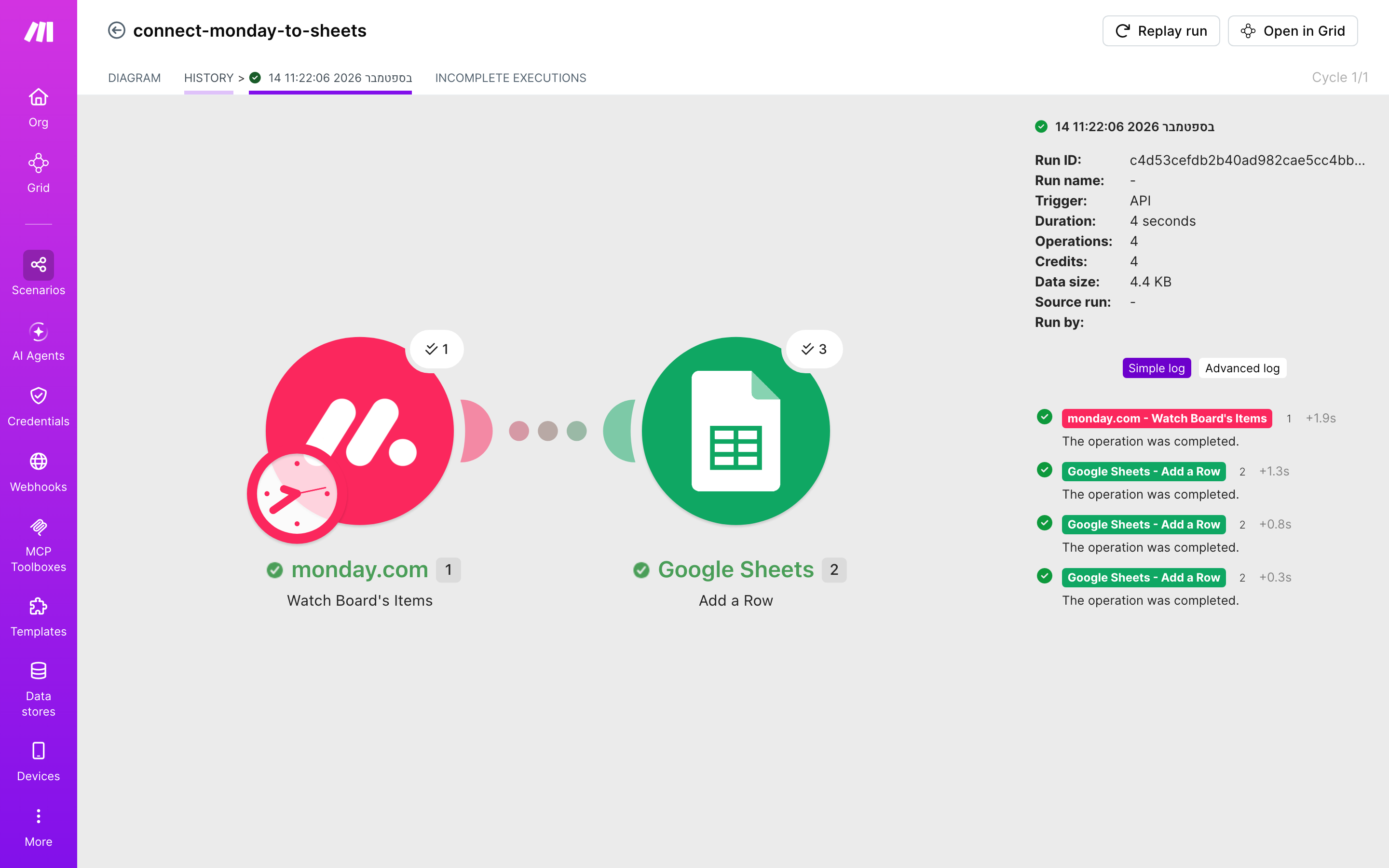Click the Google Sheets module label
1389x868 pixels.
point(736,570)
